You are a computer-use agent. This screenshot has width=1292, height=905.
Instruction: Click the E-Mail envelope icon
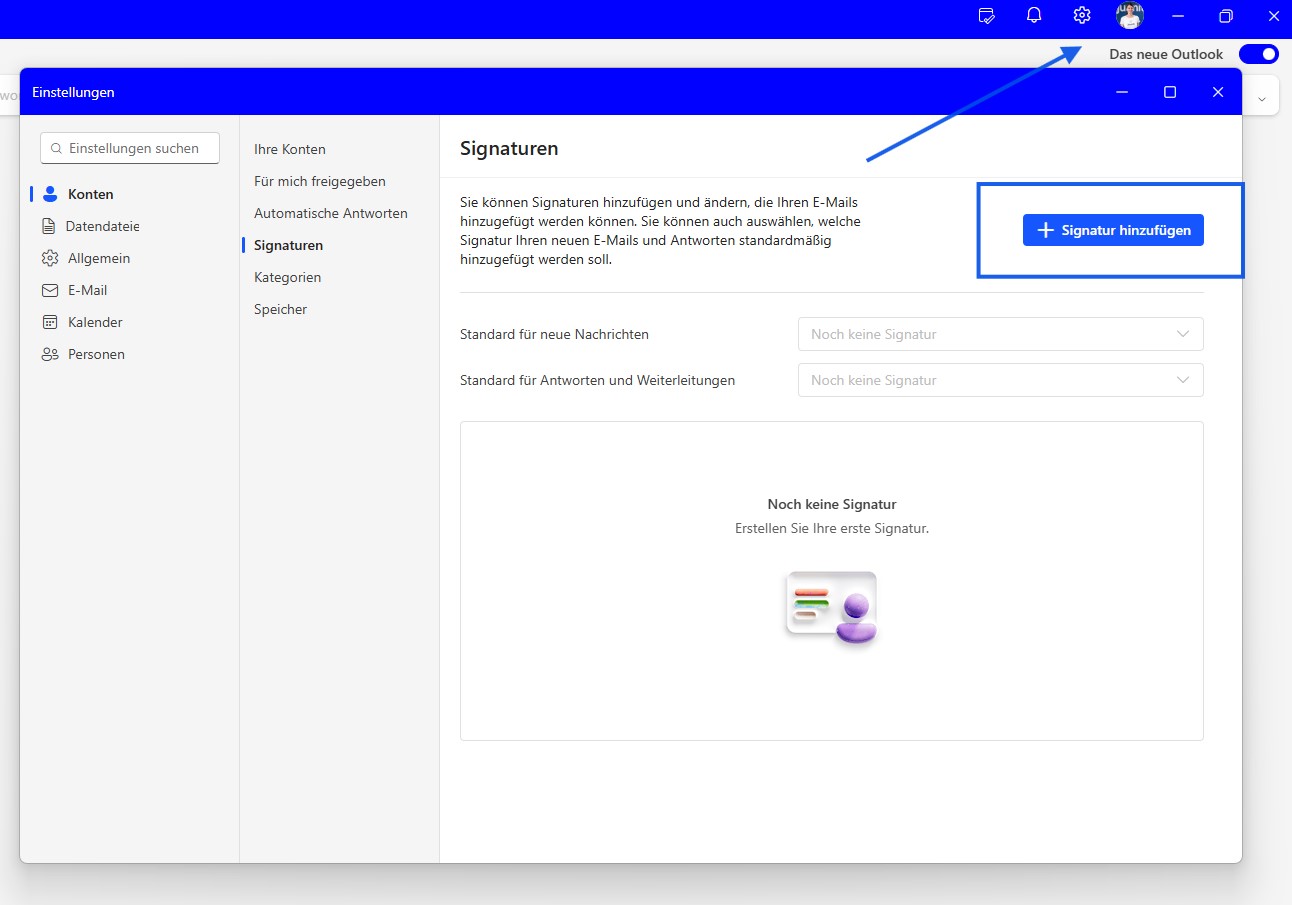coord(50,290)
